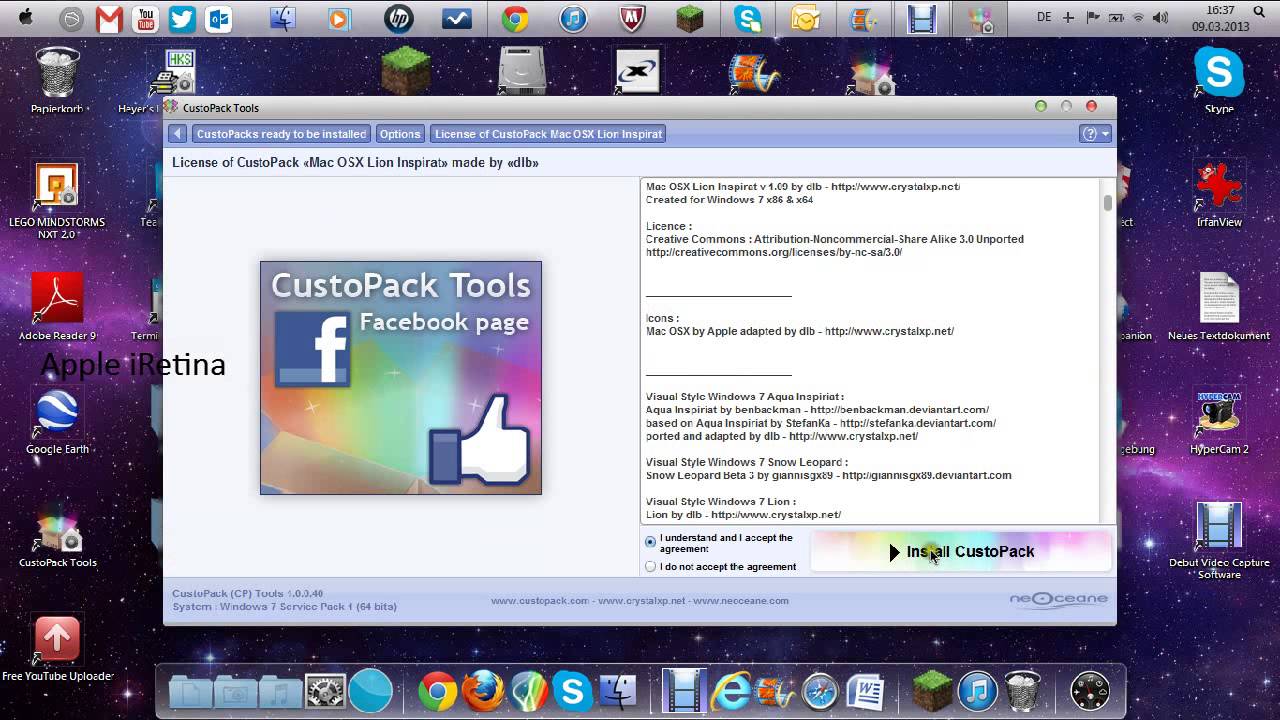Viewport: 1280px width, 720px height.
Task: Open CustoPack Tools desktop shortcut
Action: click(57, 540)
